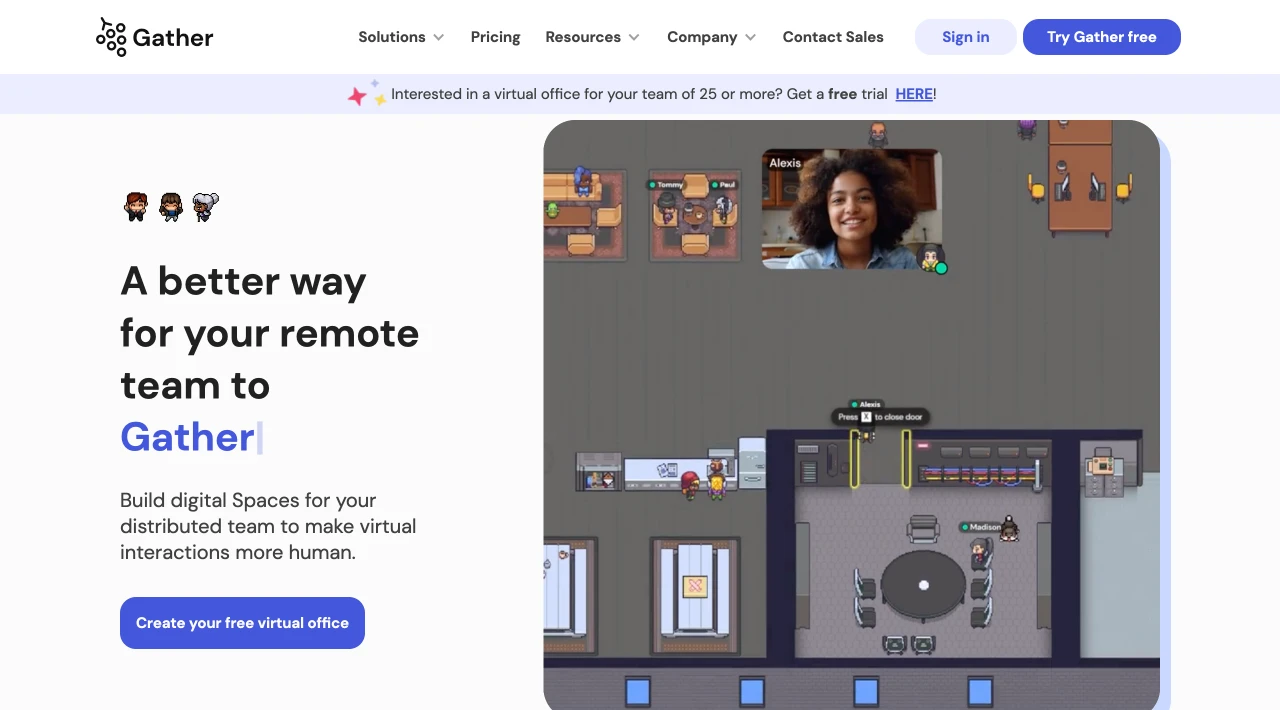Click the Sign in button

pyautogui.click(x=966, y=37)
